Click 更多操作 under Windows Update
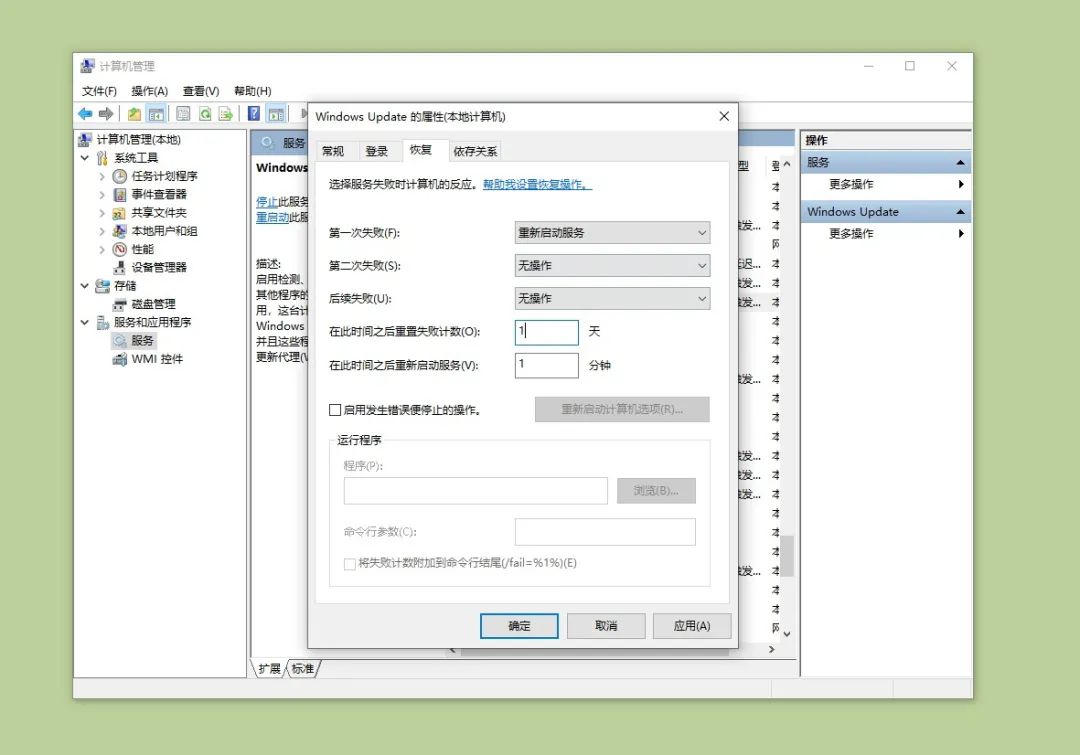This screenshot has width=1080, height=755. [x=851, y=234]
